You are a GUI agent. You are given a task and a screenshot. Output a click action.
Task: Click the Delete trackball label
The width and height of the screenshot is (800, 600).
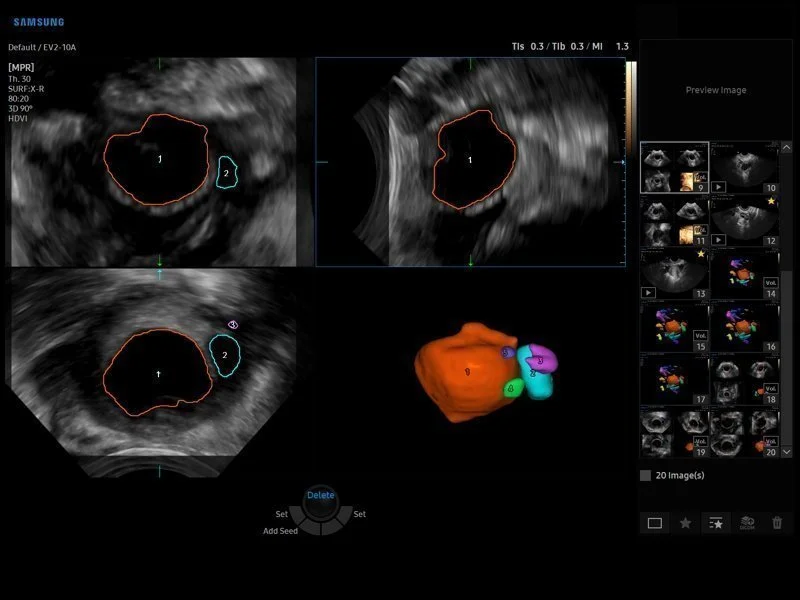click(x=320, y=495)
